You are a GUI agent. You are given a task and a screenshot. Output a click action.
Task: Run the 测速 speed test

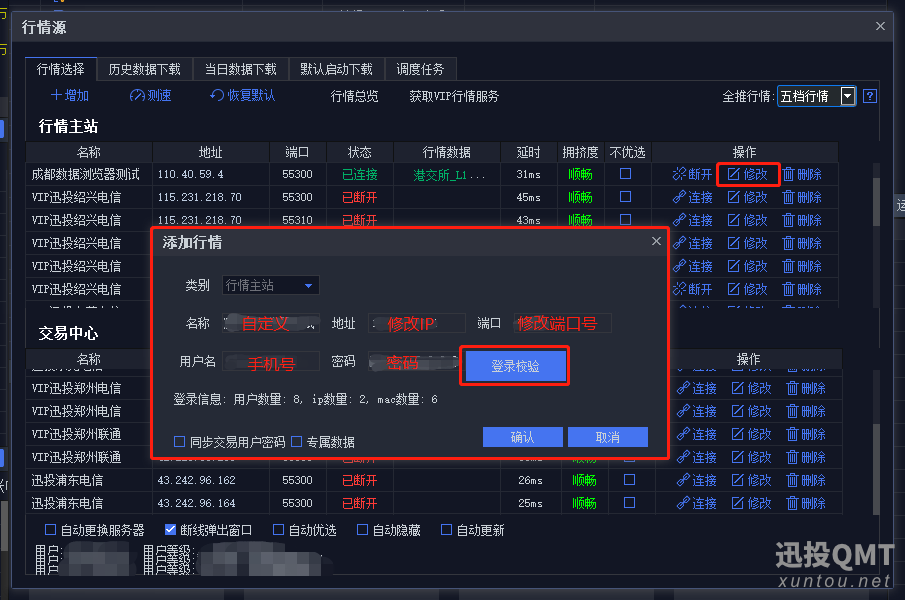coord(150,96)
